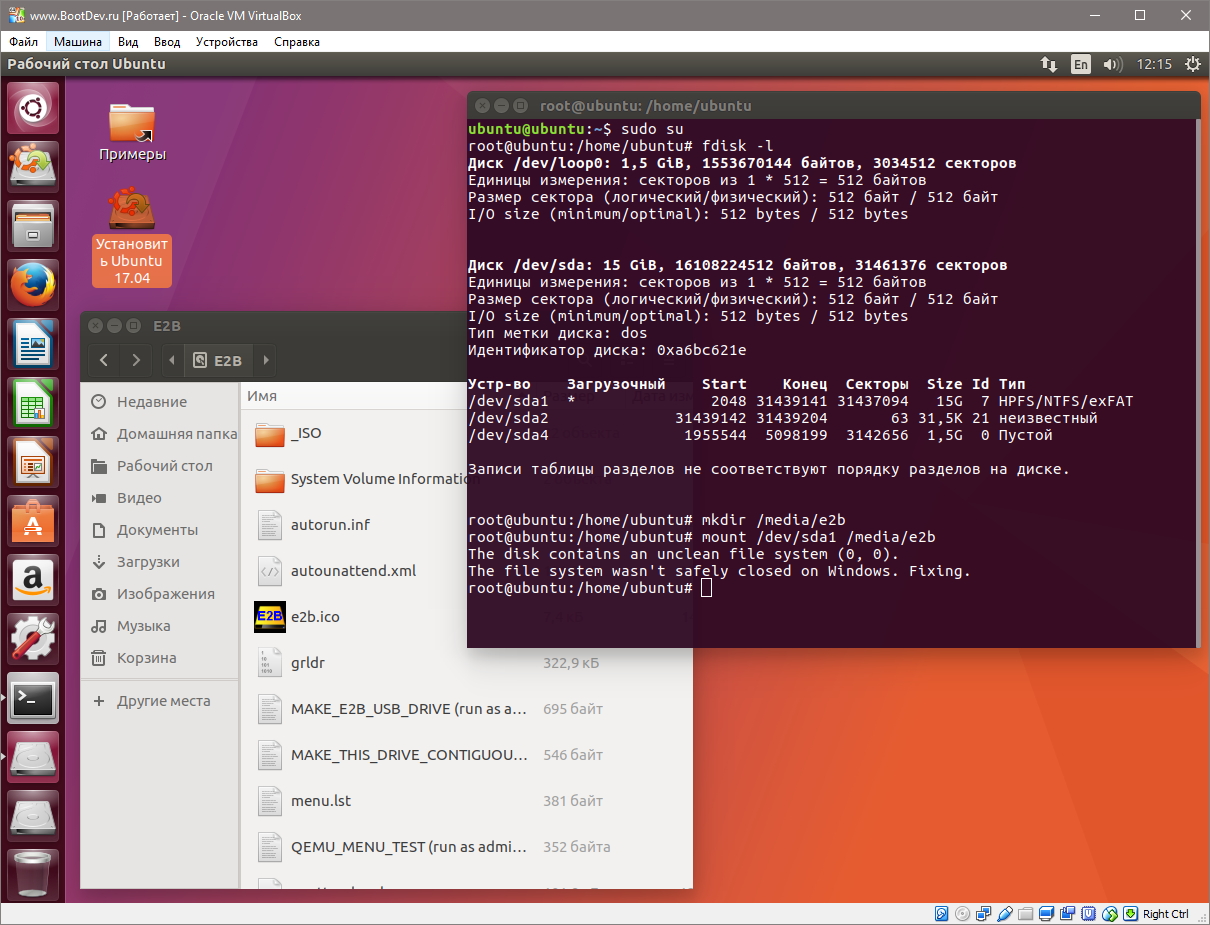
Task: Open keyboard layout En indicator
Action: [1081, 64]
